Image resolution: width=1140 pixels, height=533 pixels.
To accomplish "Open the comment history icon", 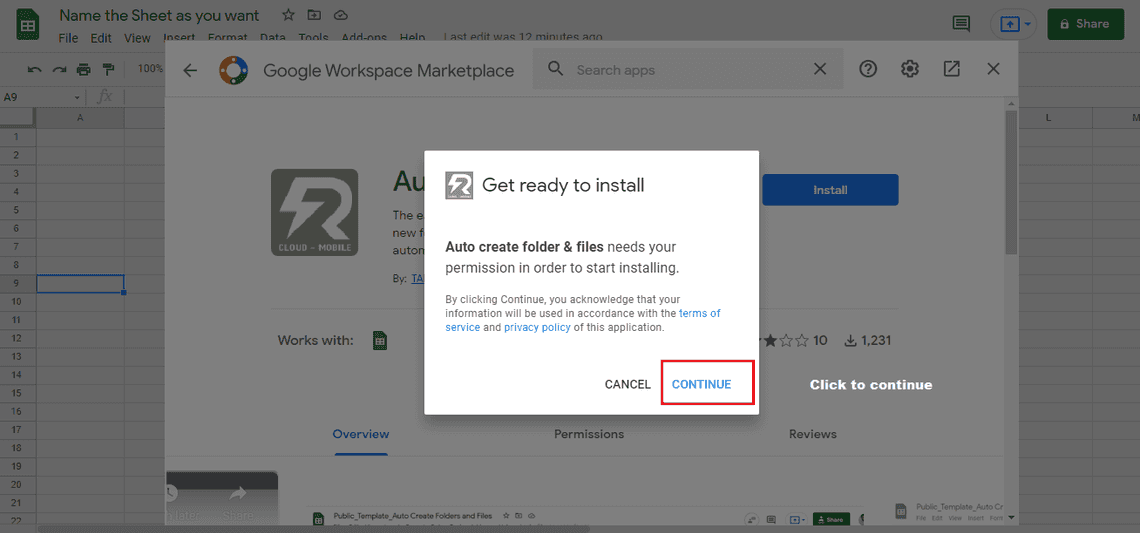I will 961,24.
